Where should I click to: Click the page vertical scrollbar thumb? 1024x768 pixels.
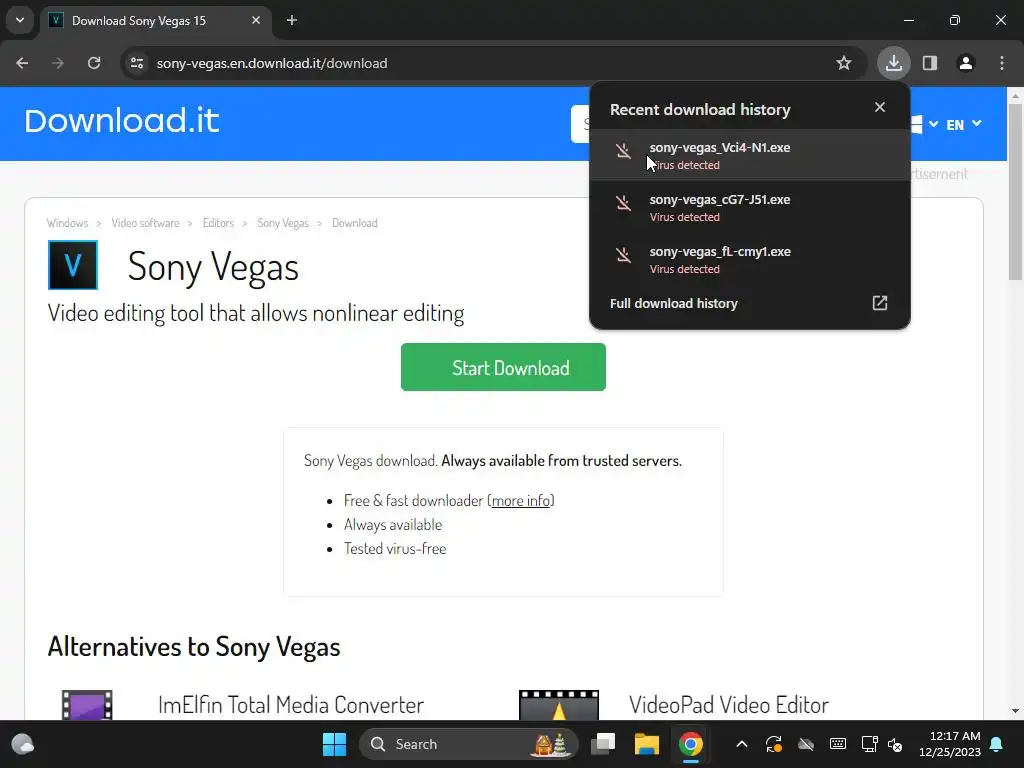[x=1015, y=191]
